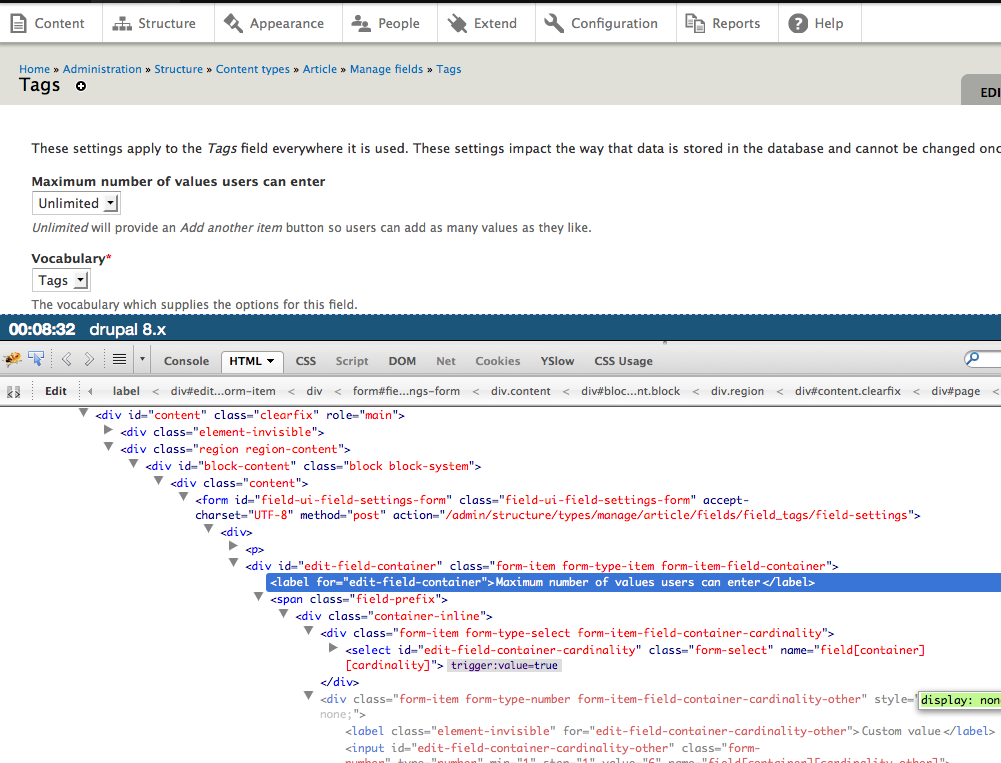Go forward with Firebug right arrow
1001x763 pixels.
pos(89,359)
